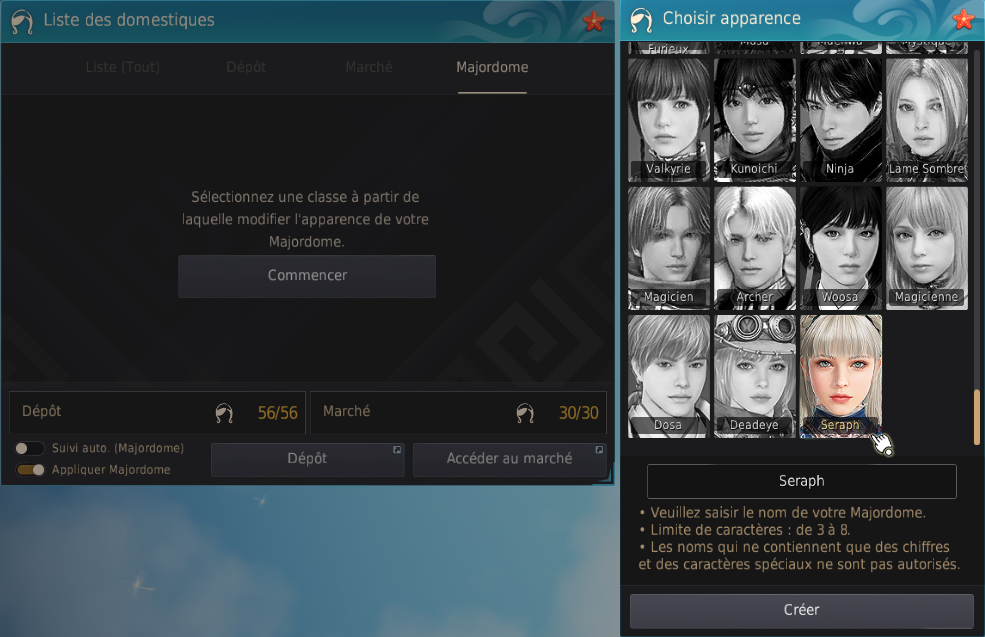Pick the Ninja appearance portrait
Viewport: 985px width, 637px height.
[x=841, y=120]
